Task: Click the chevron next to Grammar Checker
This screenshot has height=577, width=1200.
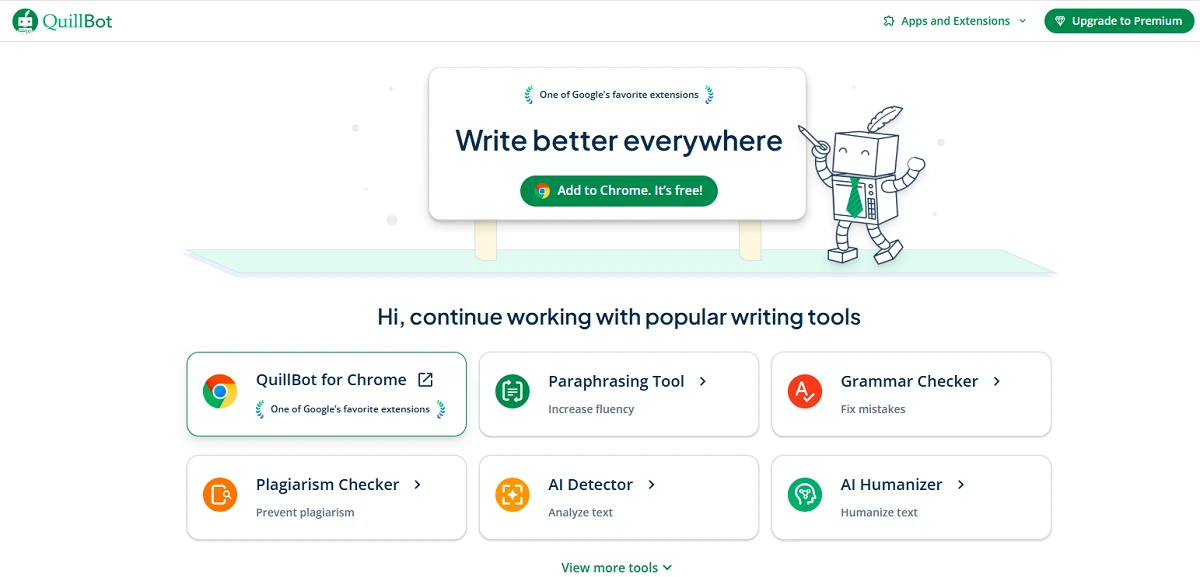Action: tap(996, 381)
